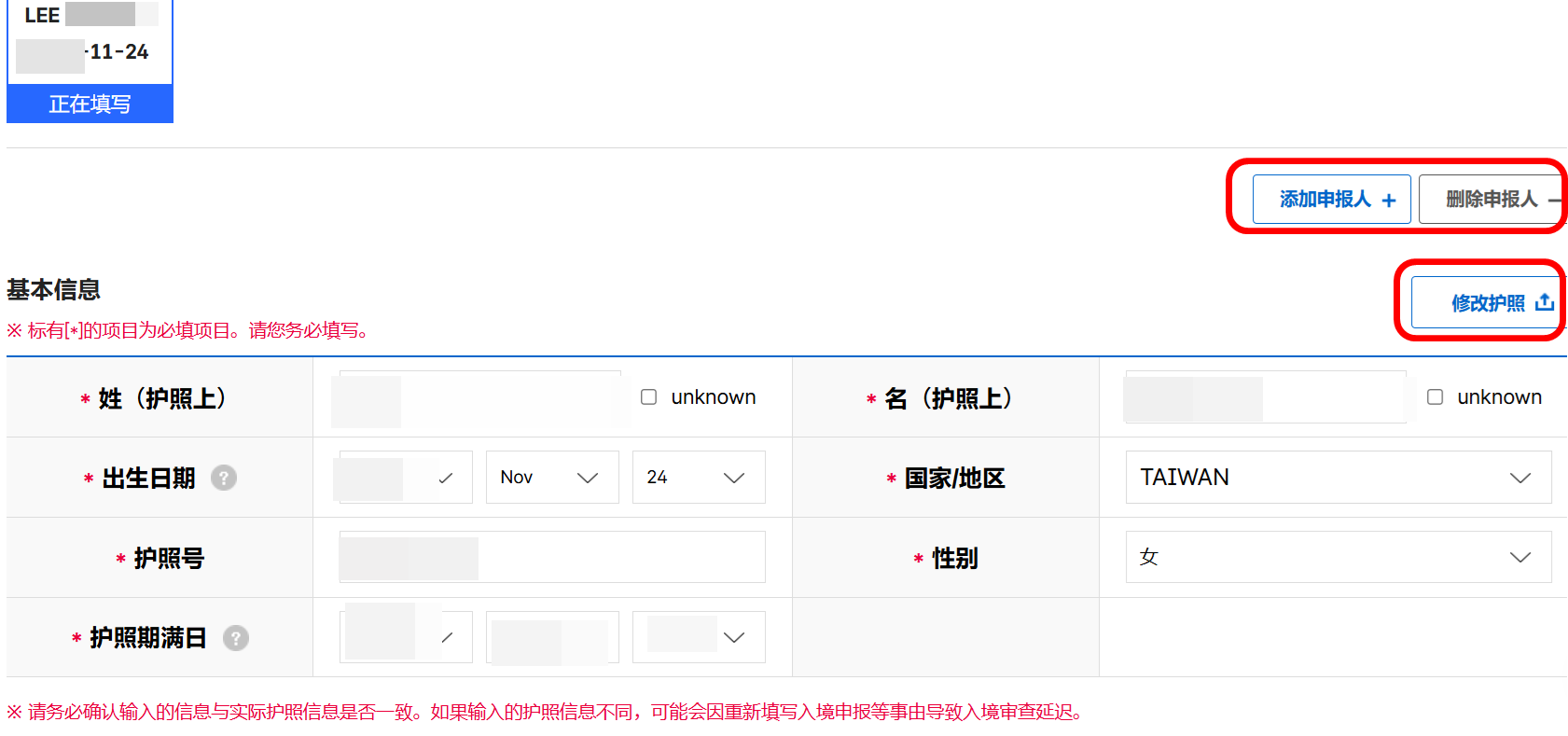Viewport: 1568px width, 736px height.
Task: Click the 删除申报人 button
Action: point(1491,200)
